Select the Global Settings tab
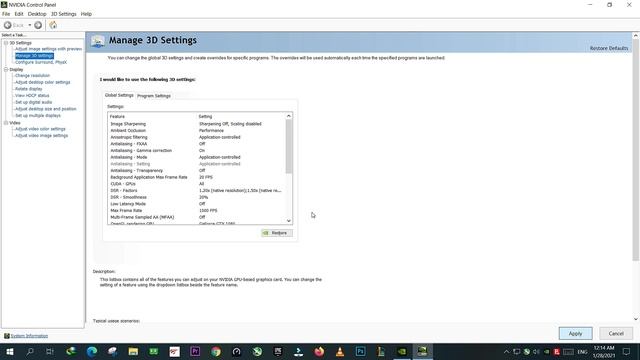 click(x=119, y=95)
